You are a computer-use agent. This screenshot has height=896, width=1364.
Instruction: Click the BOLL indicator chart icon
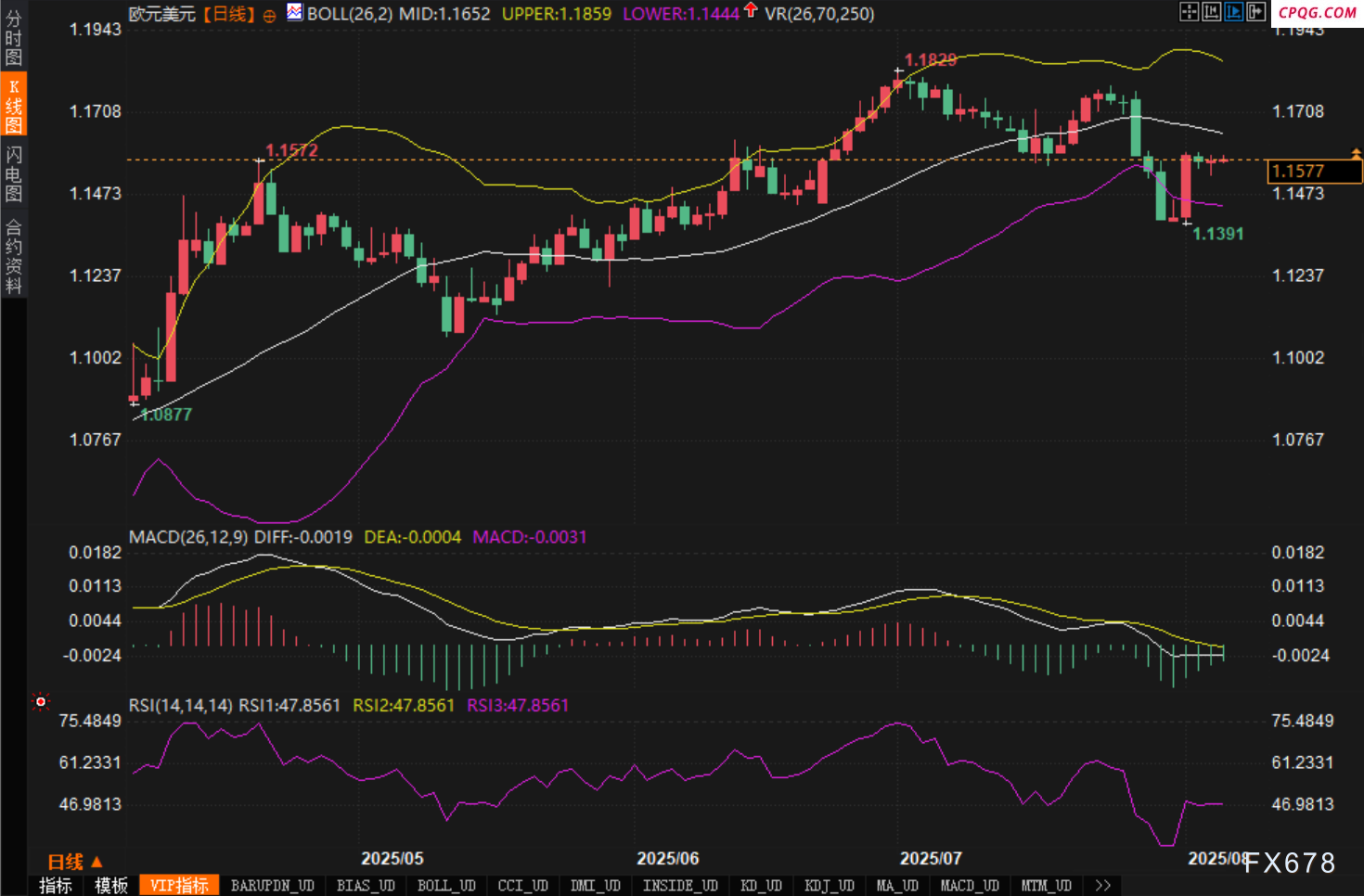pos(294,12)
